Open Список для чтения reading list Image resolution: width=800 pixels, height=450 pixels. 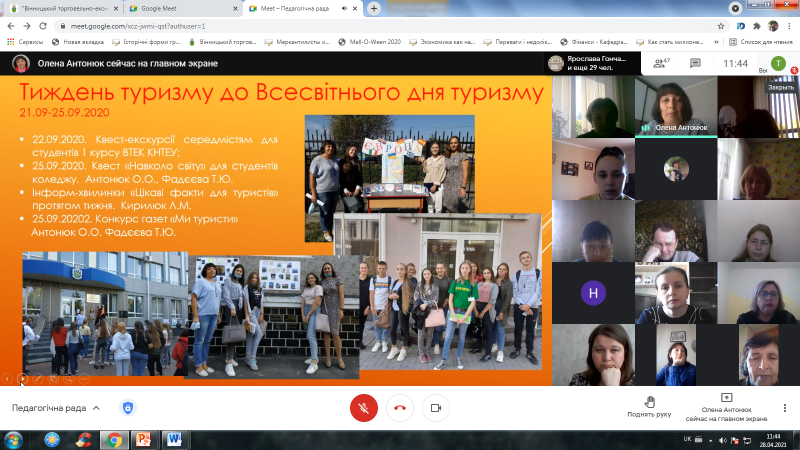point(761,42)
